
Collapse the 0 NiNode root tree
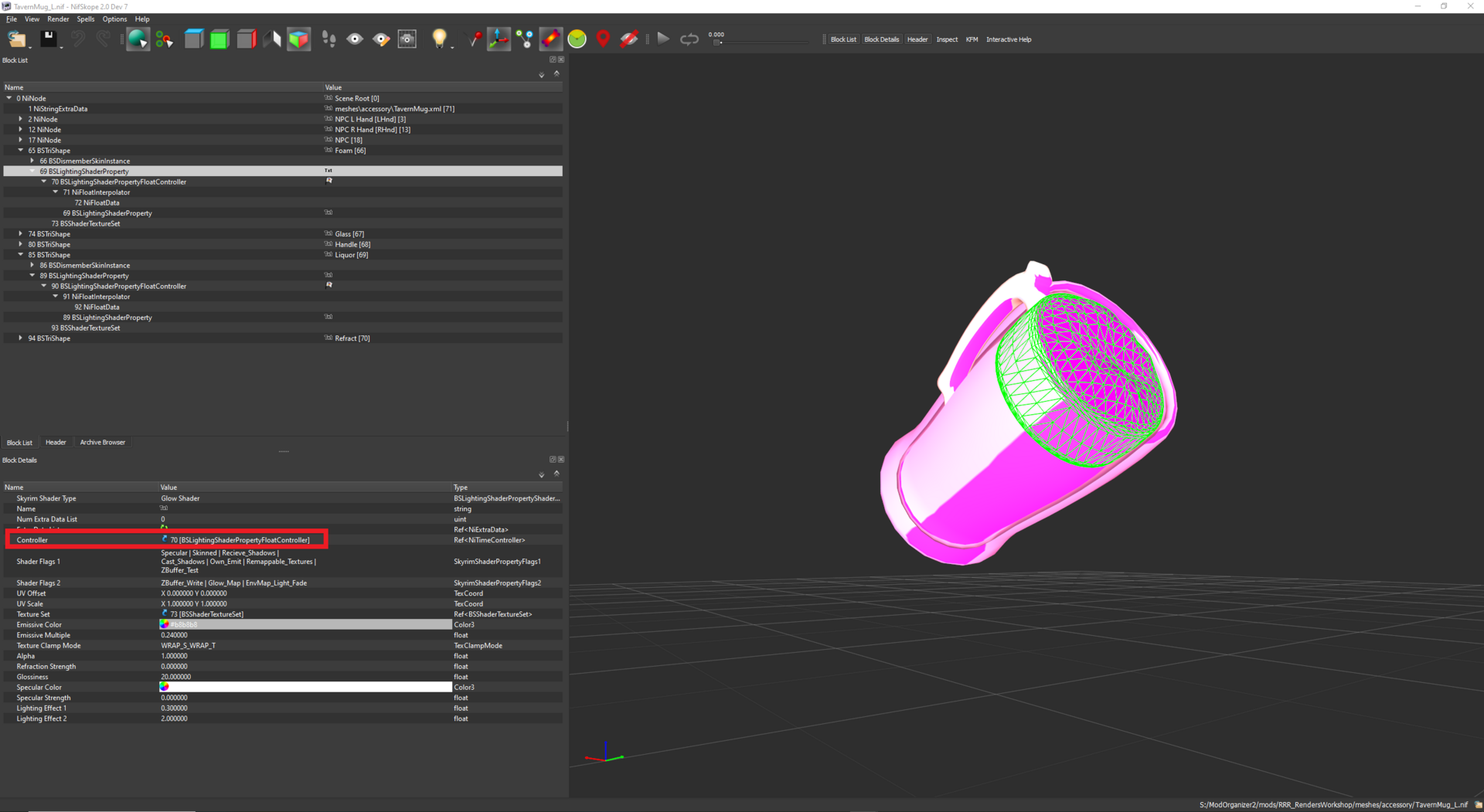point(9,98)
